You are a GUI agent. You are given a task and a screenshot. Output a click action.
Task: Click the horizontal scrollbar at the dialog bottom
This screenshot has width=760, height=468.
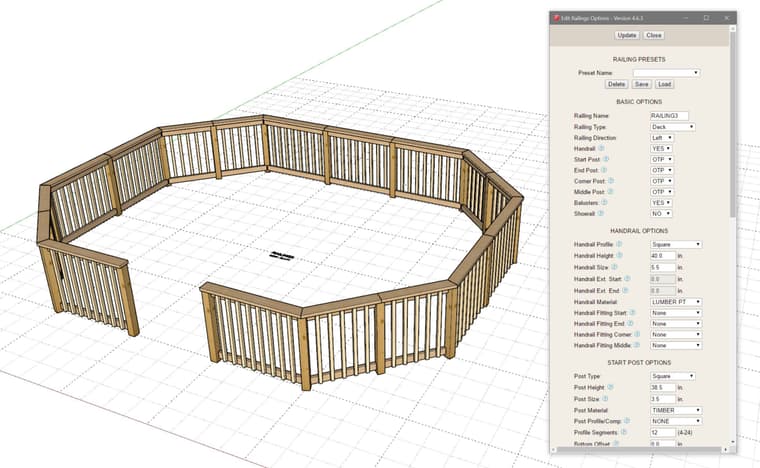click(x=639, y=450)
